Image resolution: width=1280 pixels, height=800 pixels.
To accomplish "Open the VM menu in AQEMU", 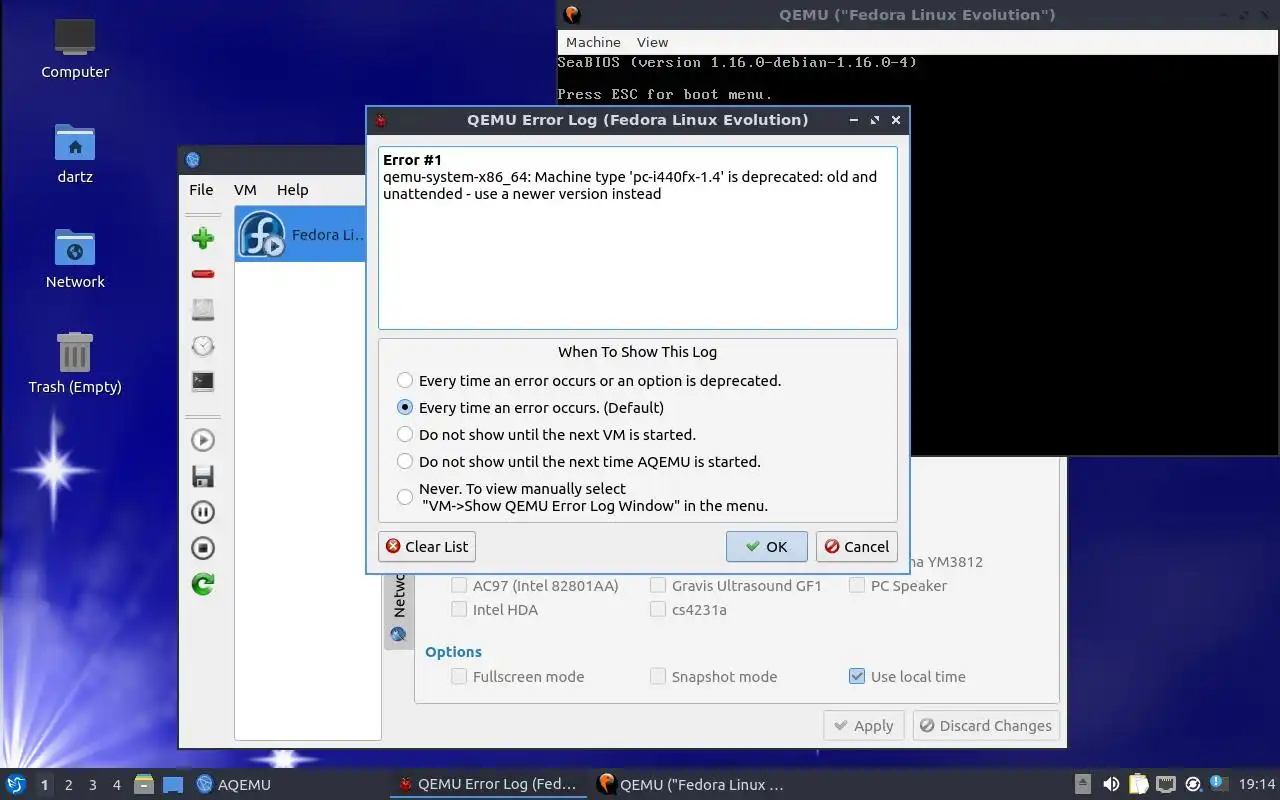I will [x=245, y=189].
